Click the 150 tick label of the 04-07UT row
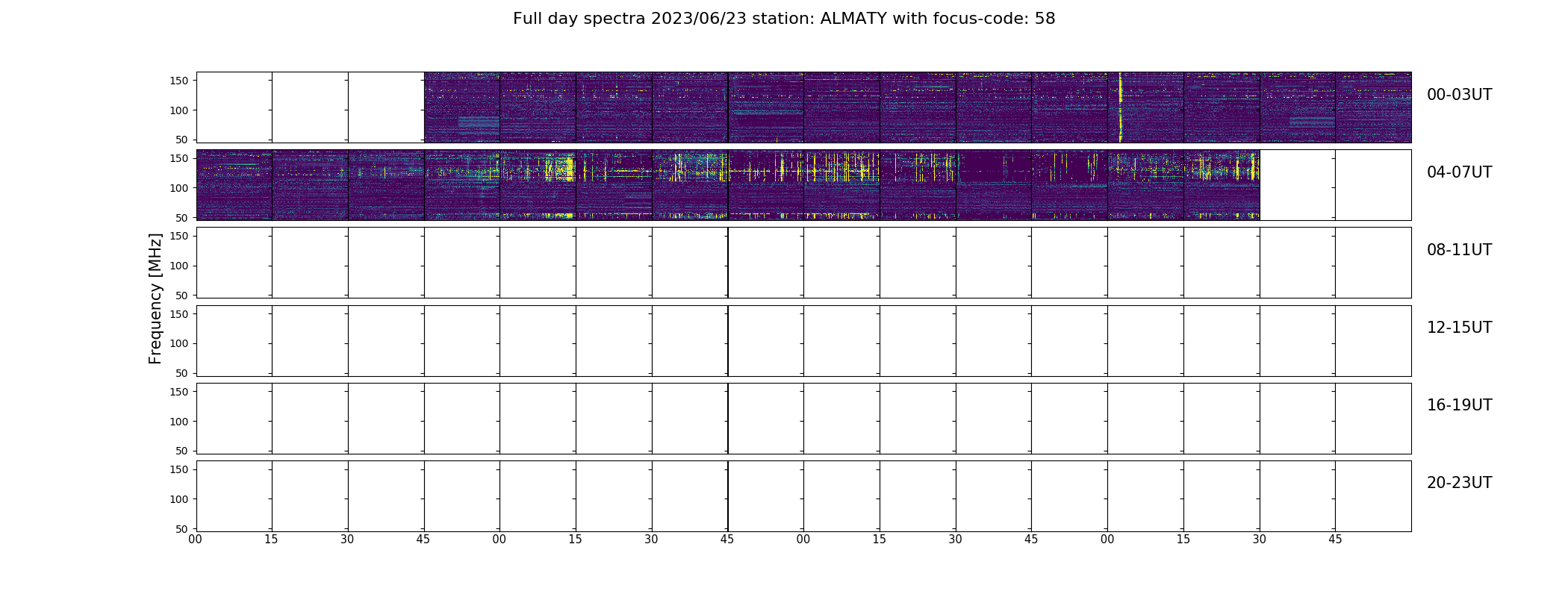1568x597 pixels. (179, 158)
